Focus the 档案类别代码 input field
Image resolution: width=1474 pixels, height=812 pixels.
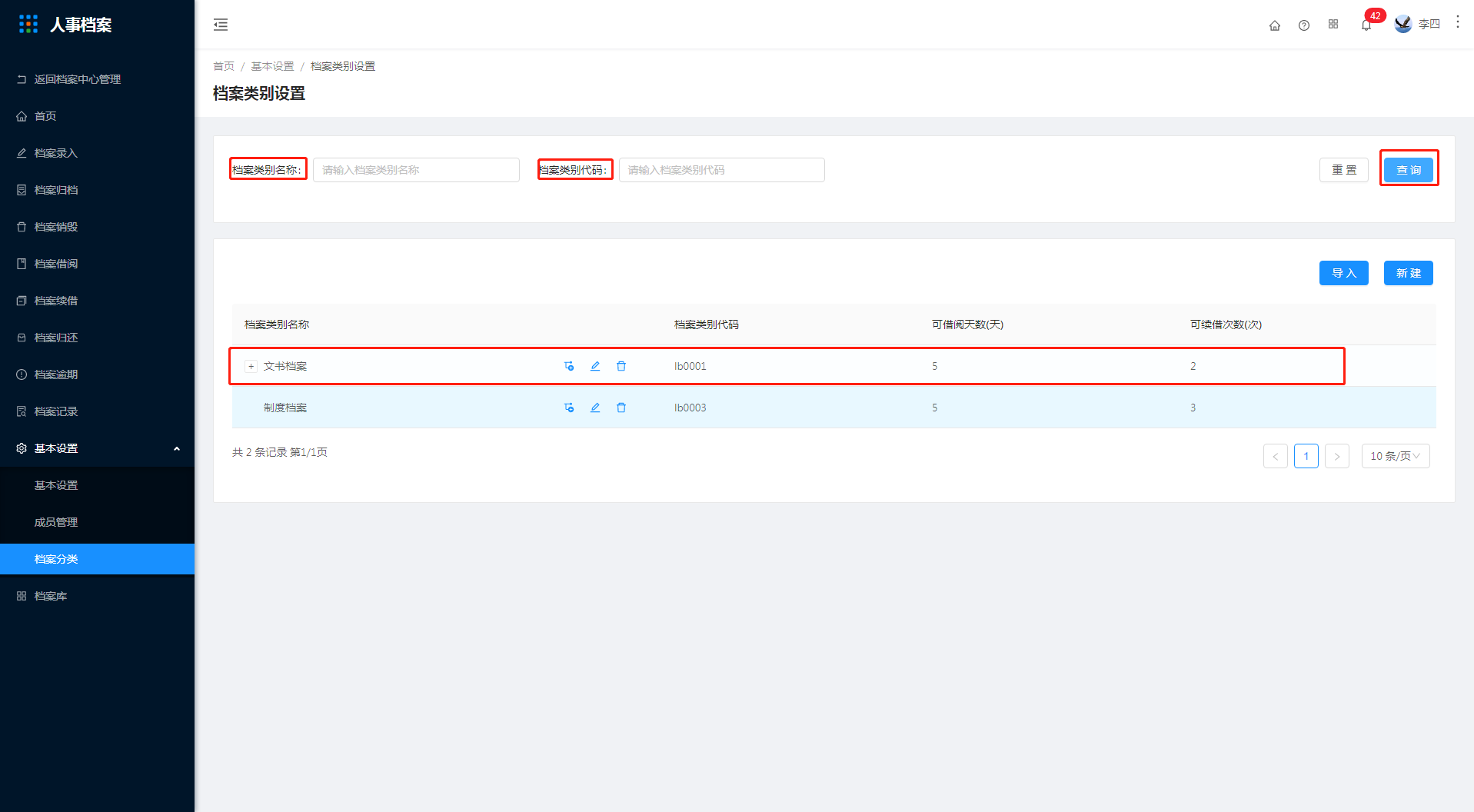pyautogui.click(x=722, y=170)
